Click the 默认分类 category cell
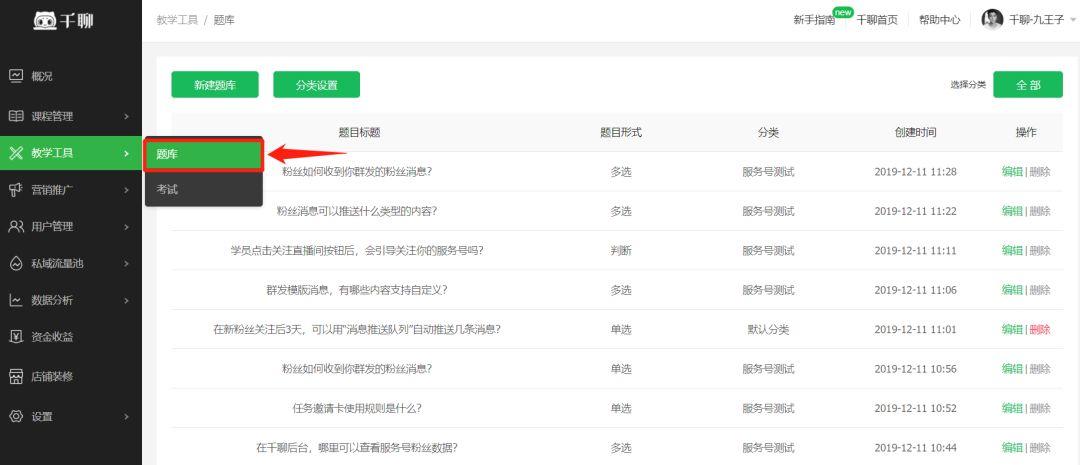This screenshot has height=465, width=1080. point(768,329)
